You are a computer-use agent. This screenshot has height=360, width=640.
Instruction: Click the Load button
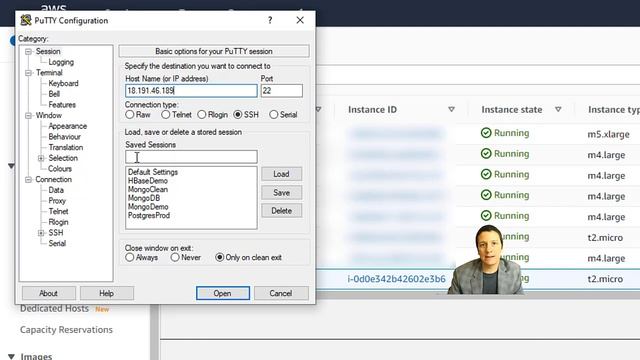282,174
